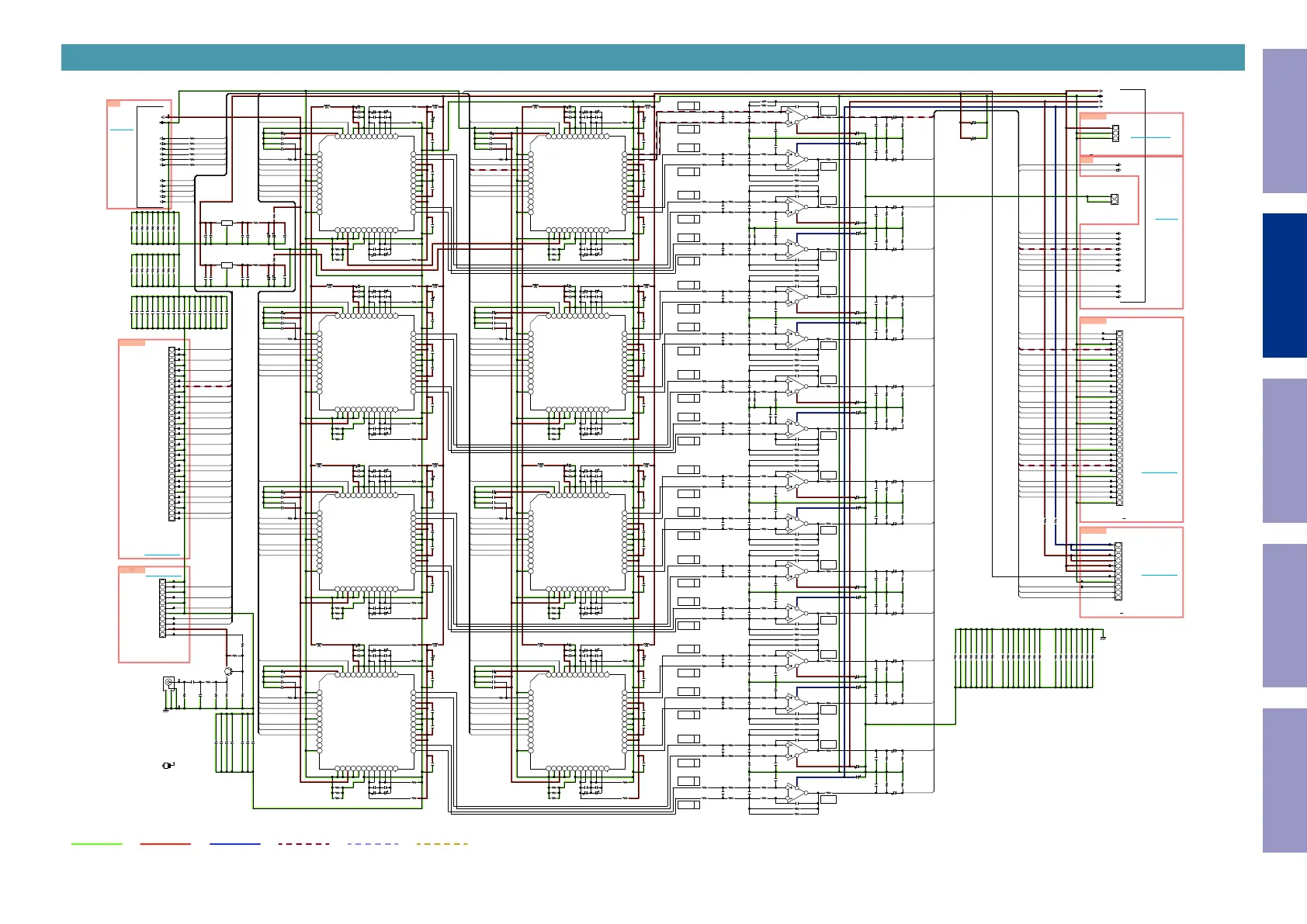Image resolution: width=1307 pixels, height=924 pixels.
Task: Click the solid red legend line
Action: click(165, 844)
